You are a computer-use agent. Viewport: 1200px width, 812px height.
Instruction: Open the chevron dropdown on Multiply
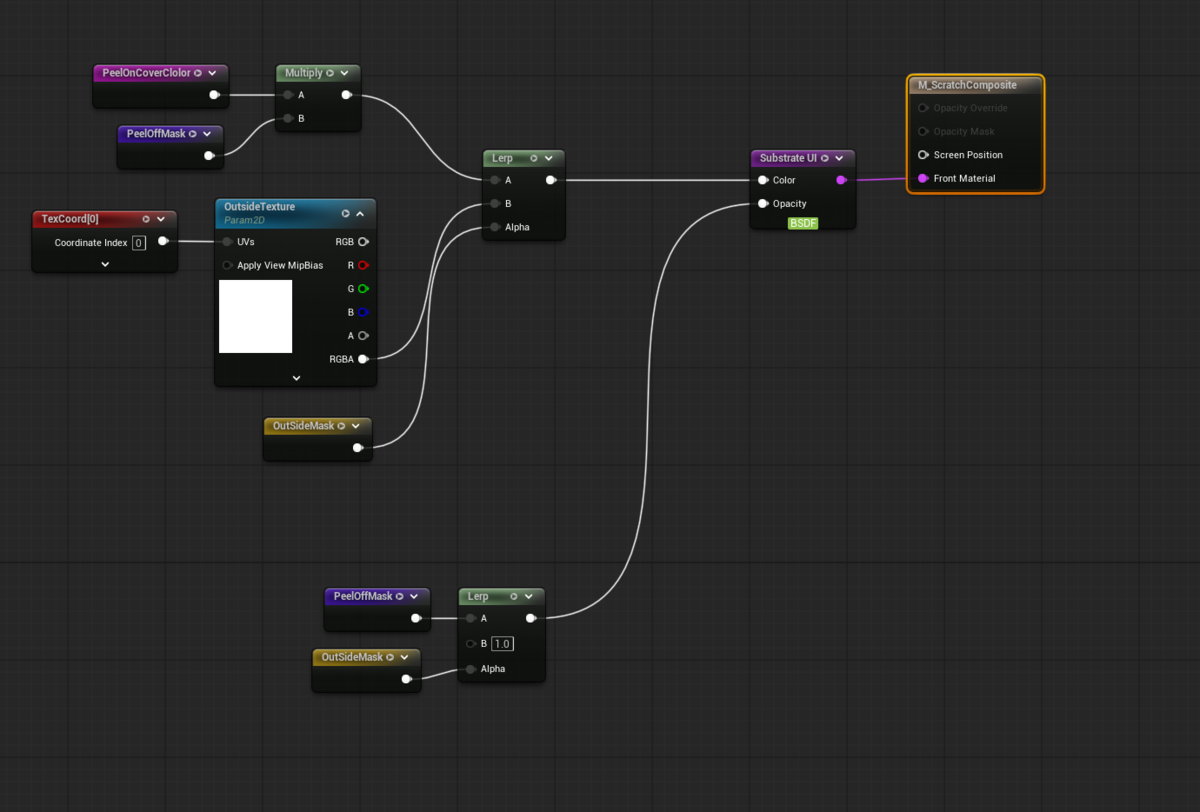344,73
